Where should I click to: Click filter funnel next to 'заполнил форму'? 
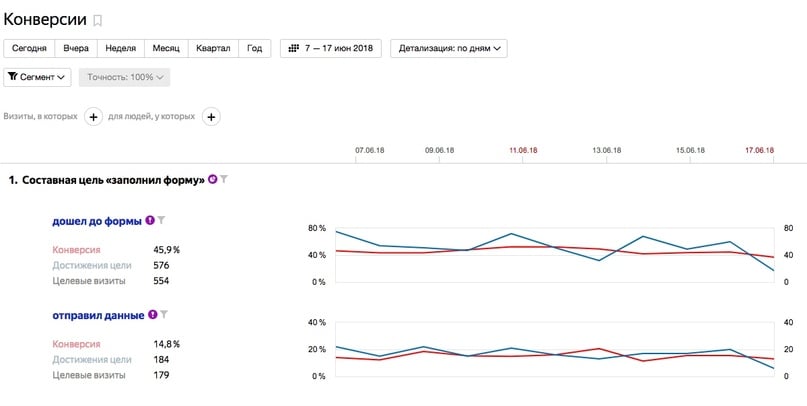coord(225,180)
